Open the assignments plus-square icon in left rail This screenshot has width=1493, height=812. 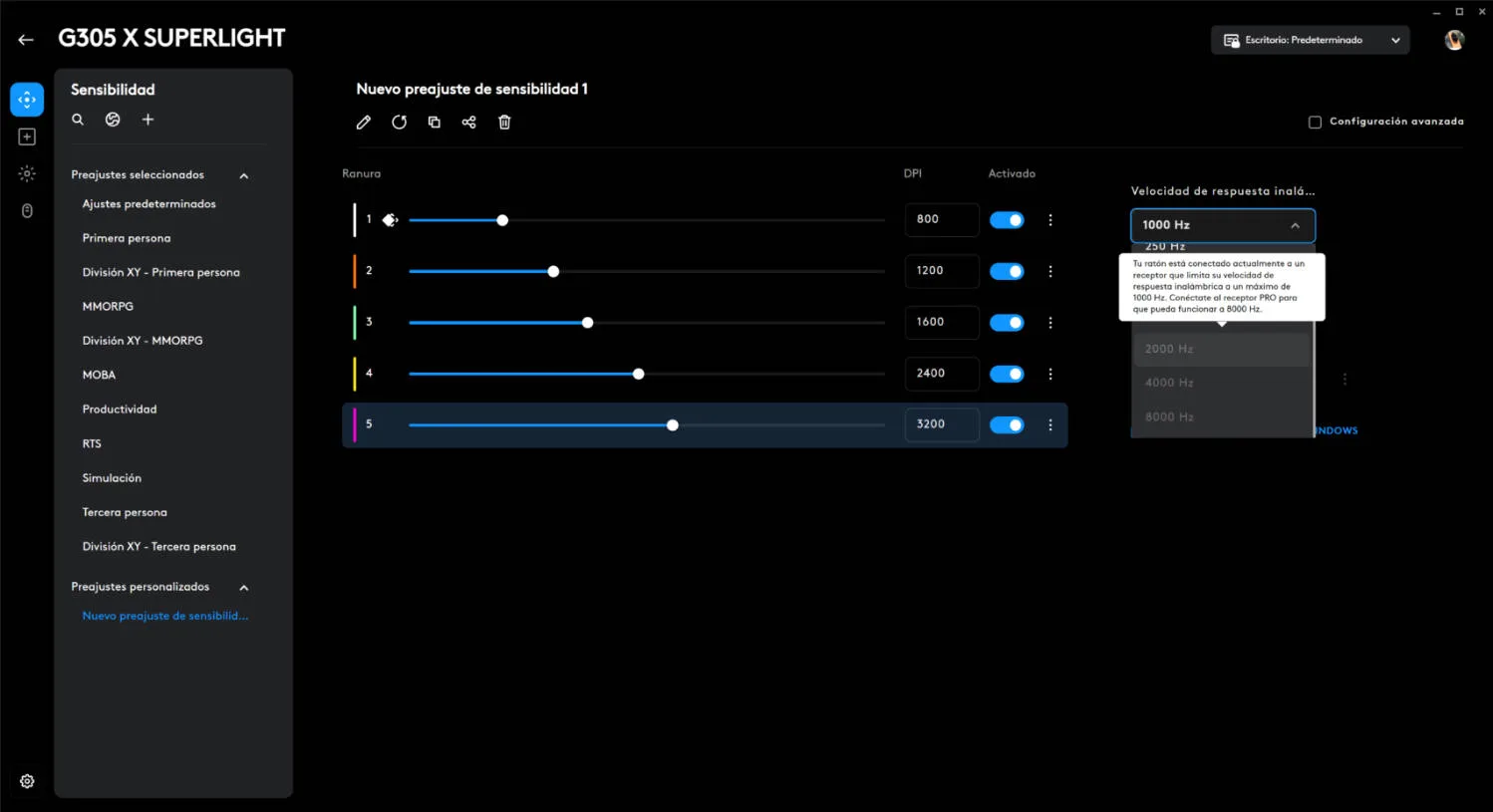click(27, 136)
